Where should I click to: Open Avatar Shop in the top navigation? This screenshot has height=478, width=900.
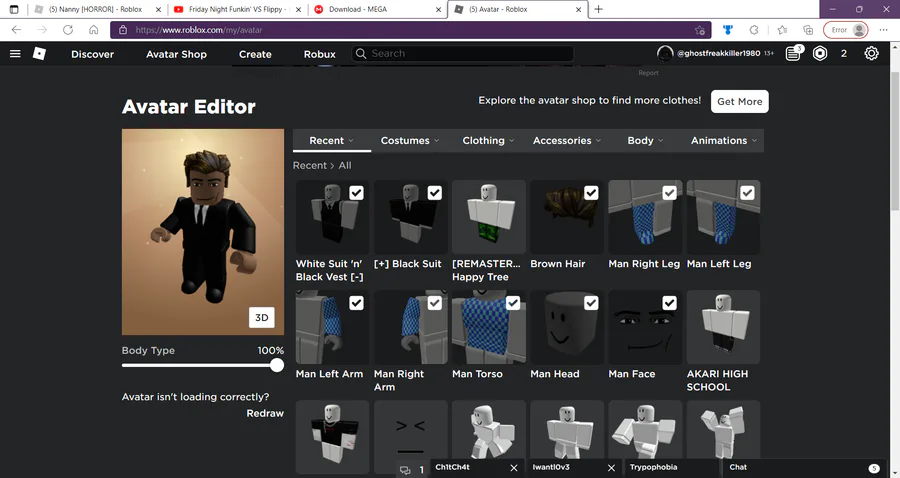point(176,54)
